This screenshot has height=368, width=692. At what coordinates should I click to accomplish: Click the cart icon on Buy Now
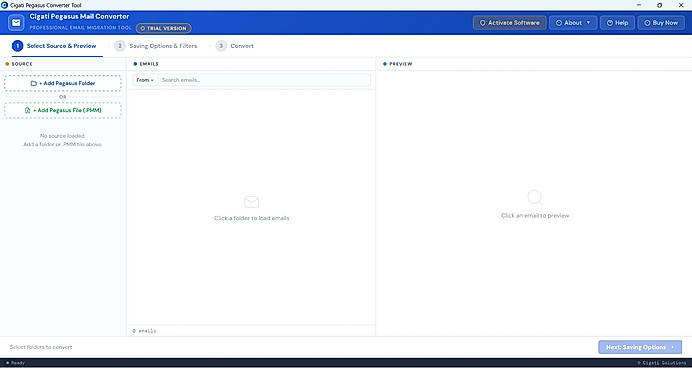(647, 23)
